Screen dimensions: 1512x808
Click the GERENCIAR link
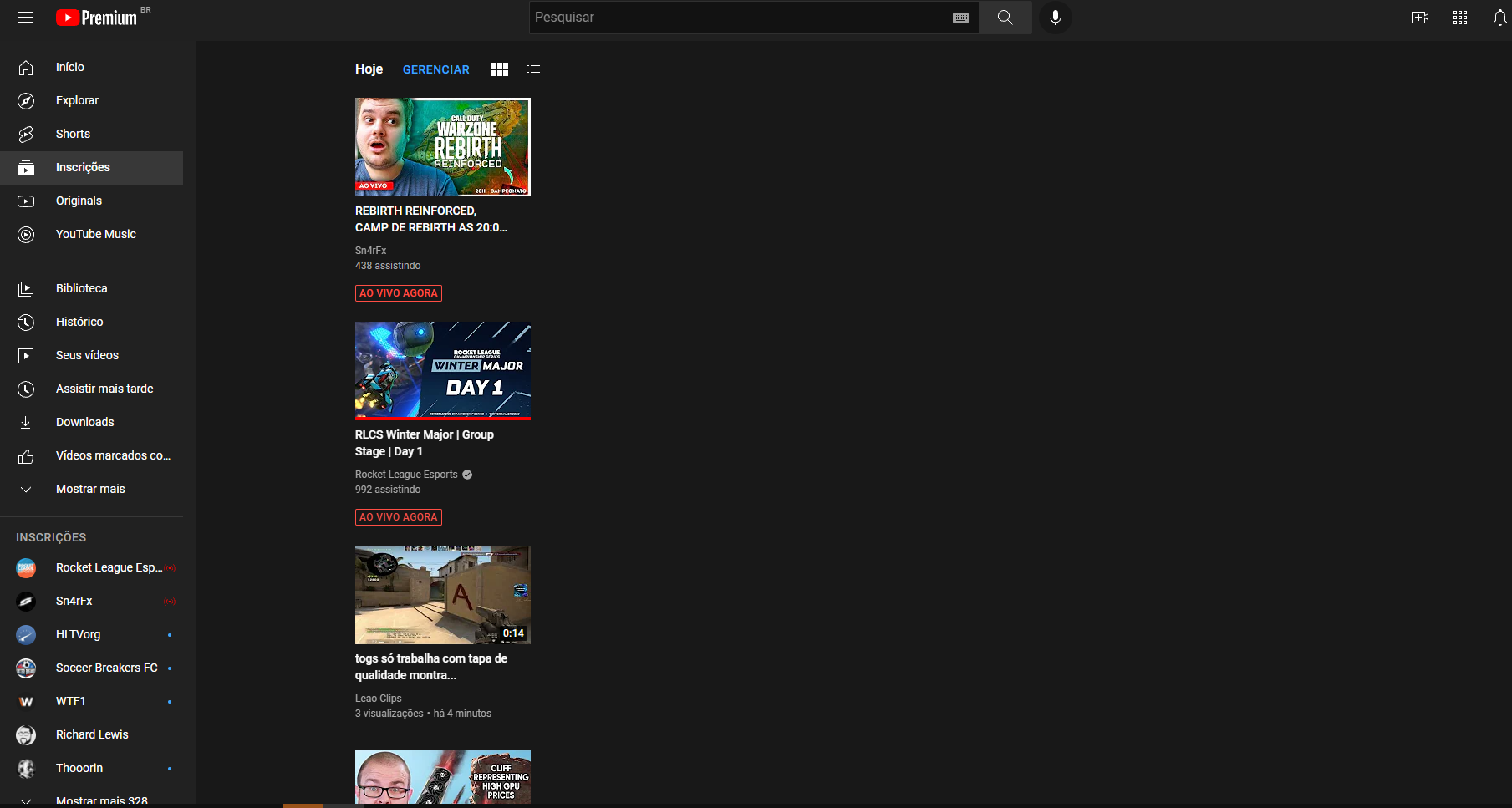pos(436,69)
